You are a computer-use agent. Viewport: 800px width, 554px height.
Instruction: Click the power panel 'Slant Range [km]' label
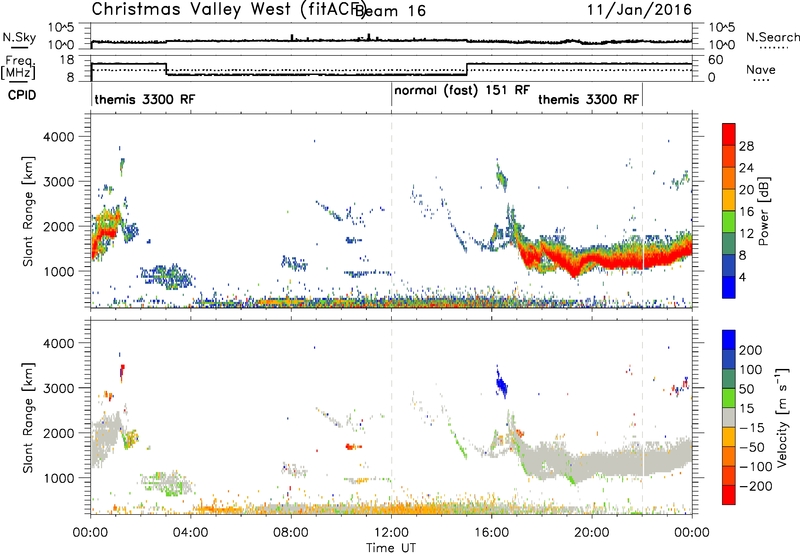(x=28, y=211)
